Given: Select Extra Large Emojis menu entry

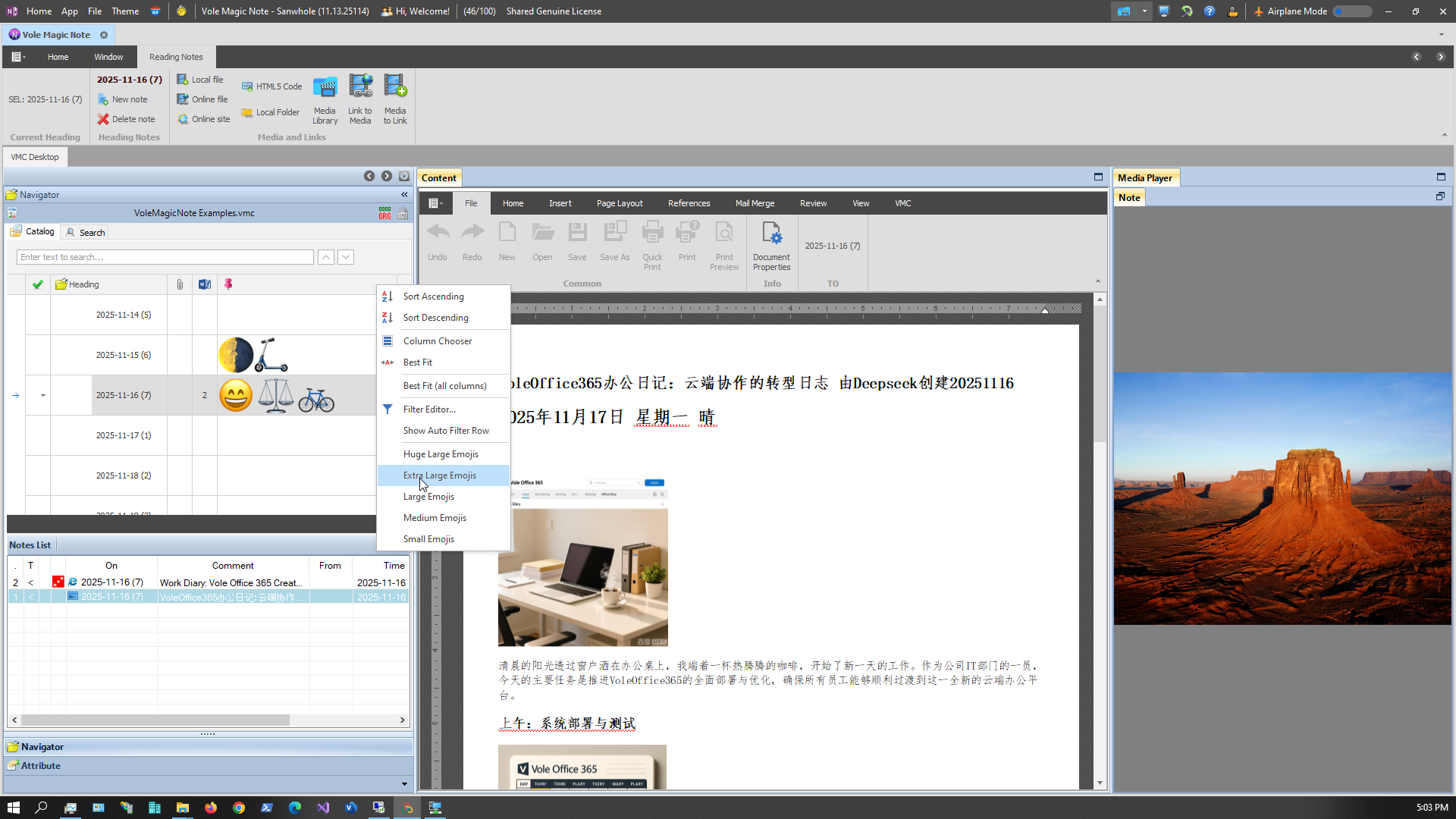Looking at the screenshot, I should tap(440, 475).
